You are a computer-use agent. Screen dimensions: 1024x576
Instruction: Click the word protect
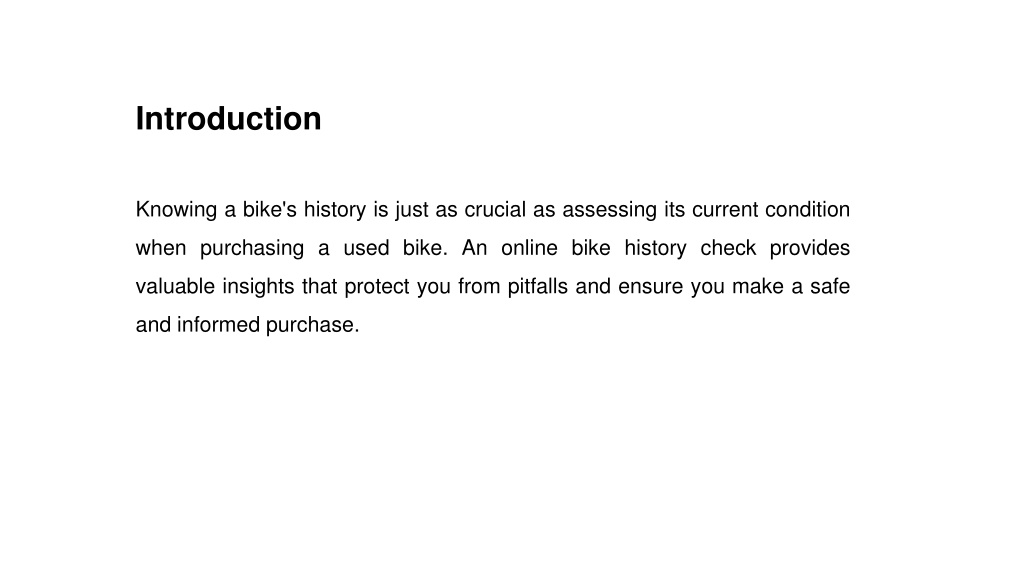coord(377,287)
